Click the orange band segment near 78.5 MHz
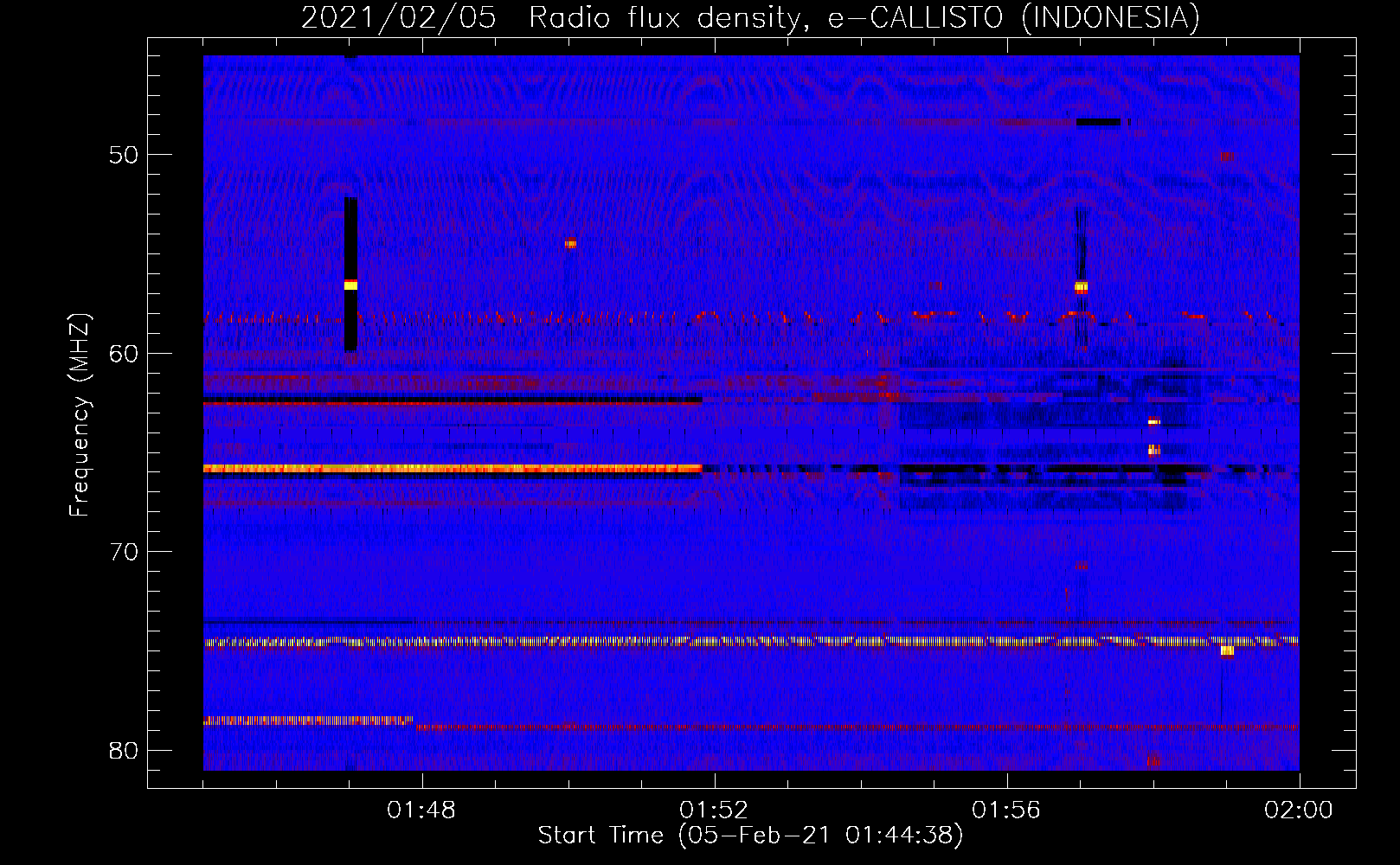The image size is (1400, 865). (x=308, y=720)
